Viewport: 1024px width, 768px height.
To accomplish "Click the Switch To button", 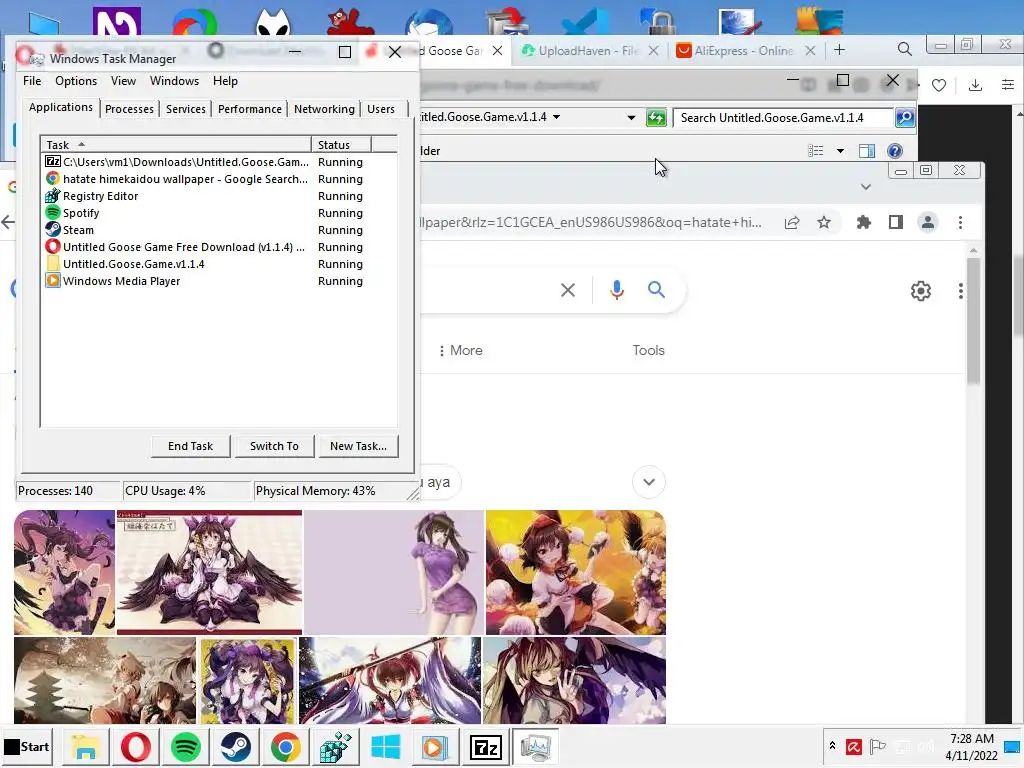I will point(274,446).
